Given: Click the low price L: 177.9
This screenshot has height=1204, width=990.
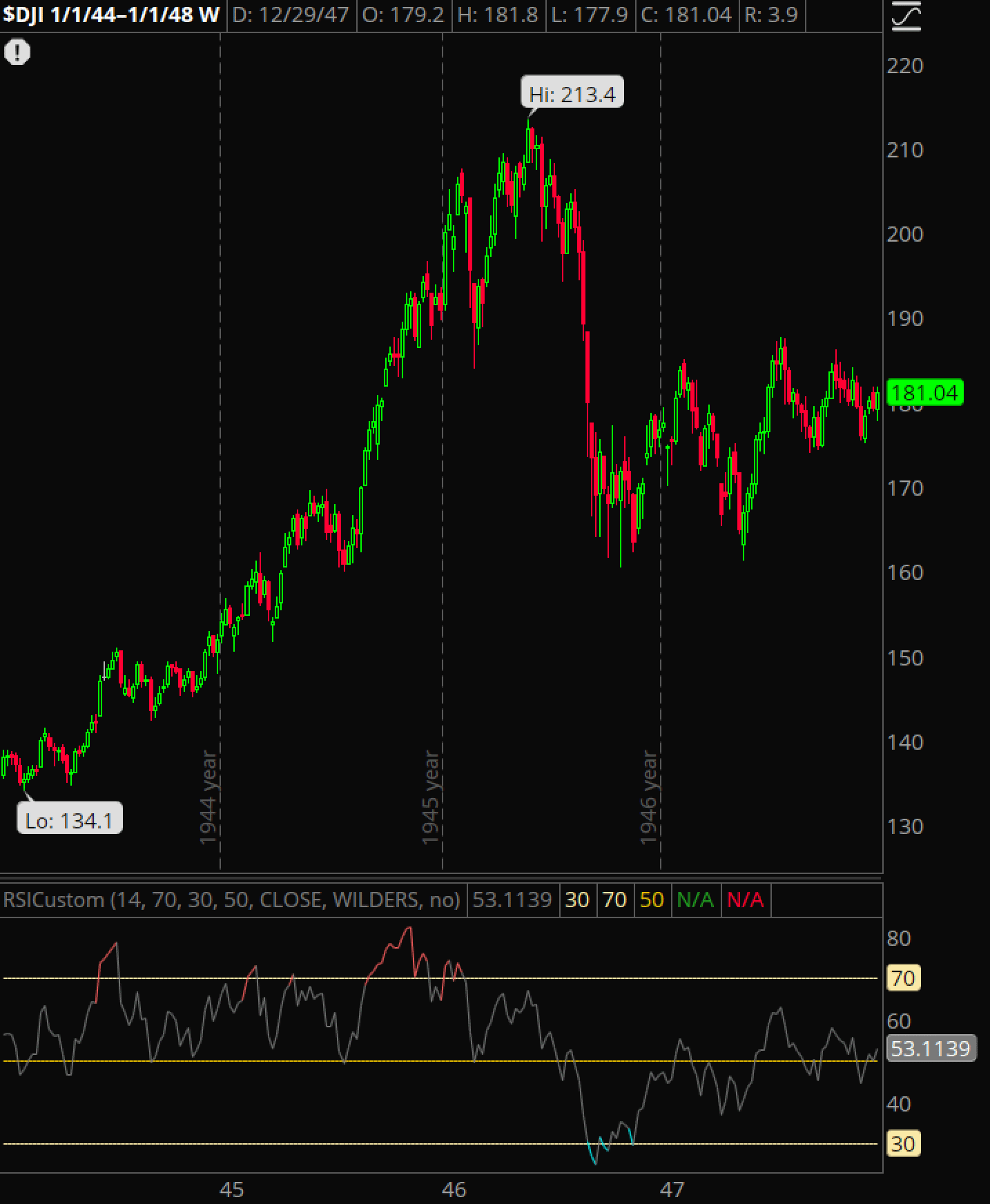Looking at the screenshot, I should [590, 14].
